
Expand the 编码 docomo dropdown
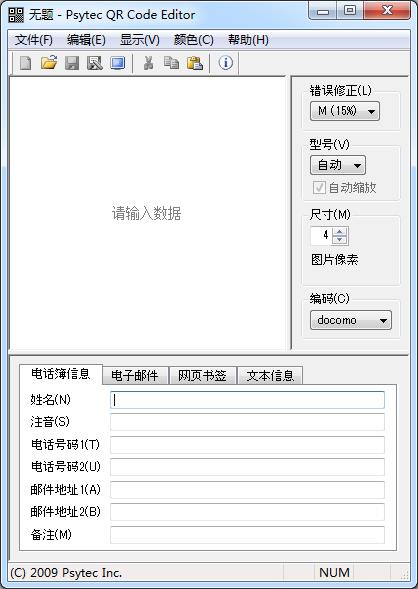click(x=351, y=320)
